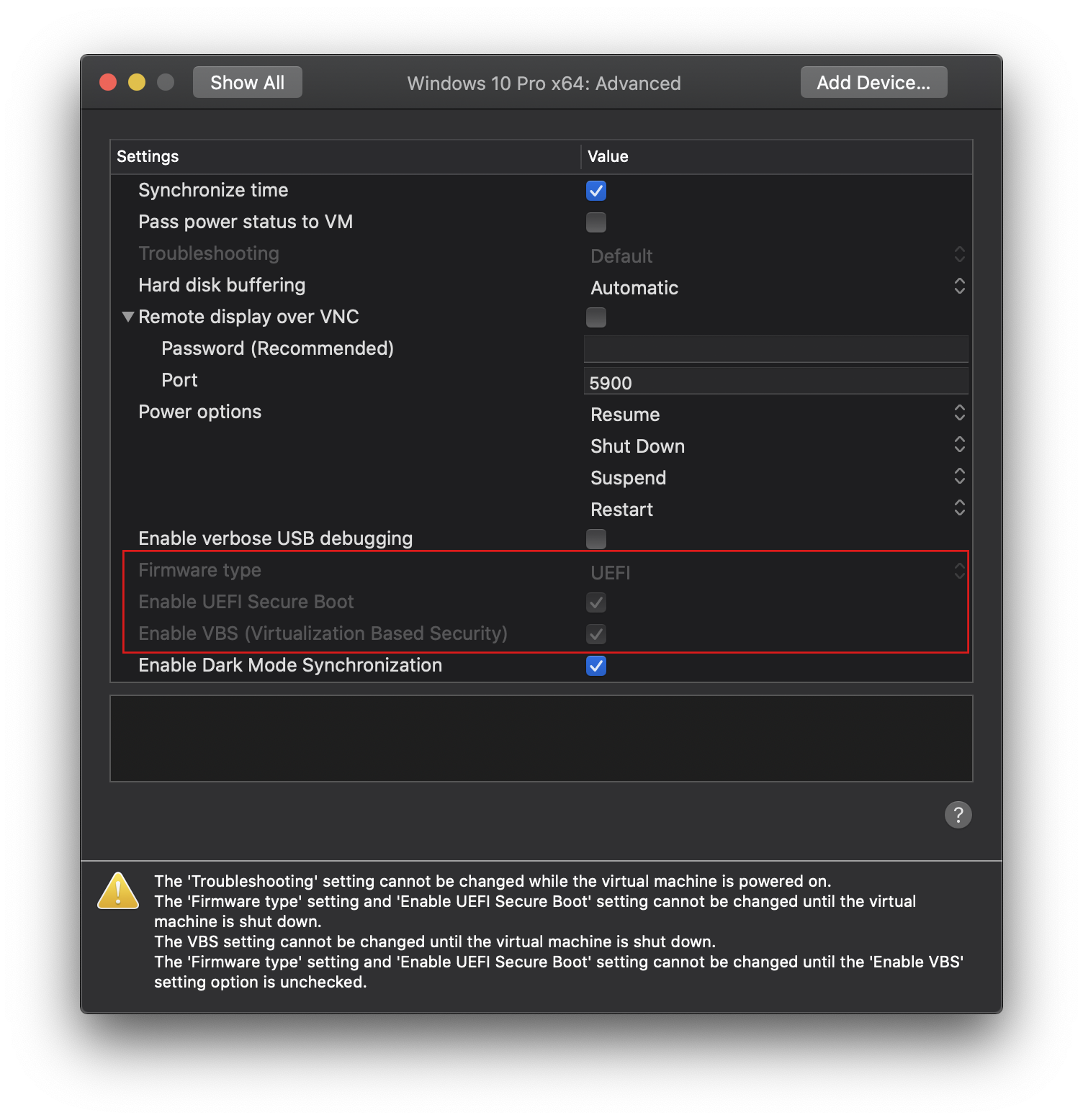Open the Shut Down power option dropdown
Screen dimensions: 1083x1120
777,446
